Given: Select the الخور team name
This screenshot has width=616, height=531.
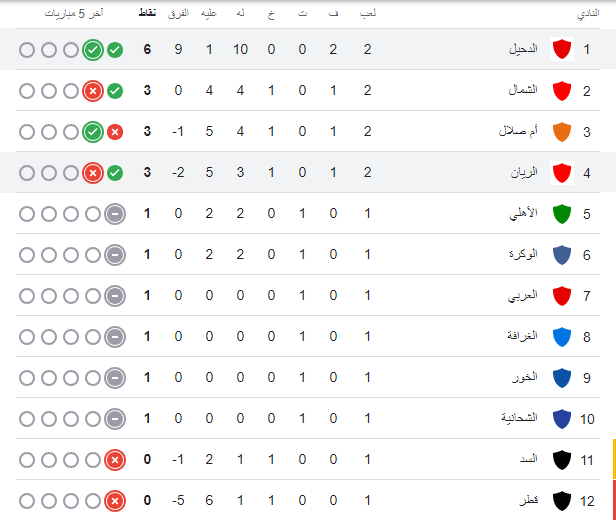Looking at the screenshot, I should coord(525,378).
